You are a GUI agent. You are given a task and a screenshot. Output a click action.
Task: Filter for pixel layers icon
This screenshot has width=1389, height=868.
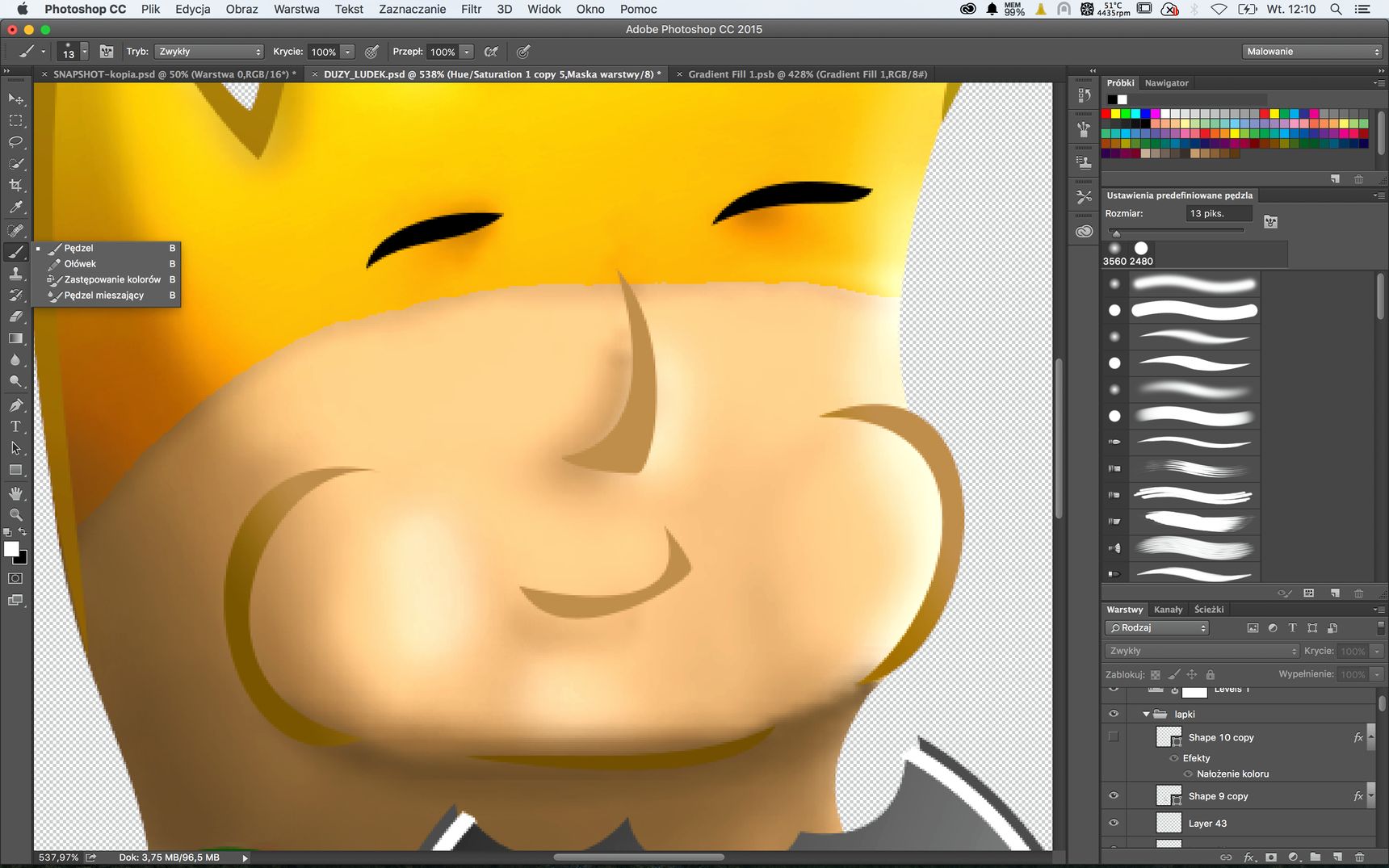tap(1253, 628)
